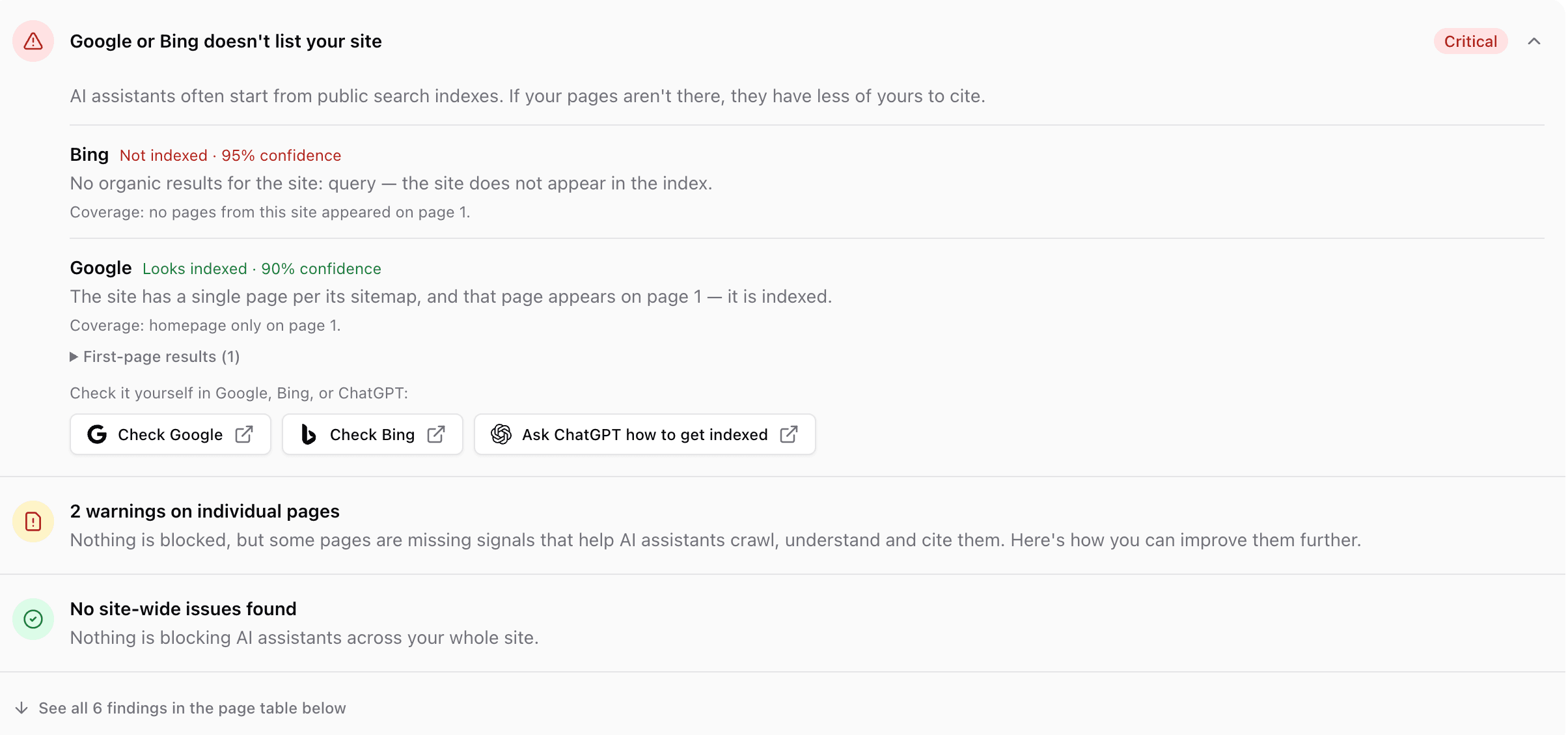Screen dimensions: 1568x735
Task: Click the Bing engine label
Action: click(x=89, y=155)
